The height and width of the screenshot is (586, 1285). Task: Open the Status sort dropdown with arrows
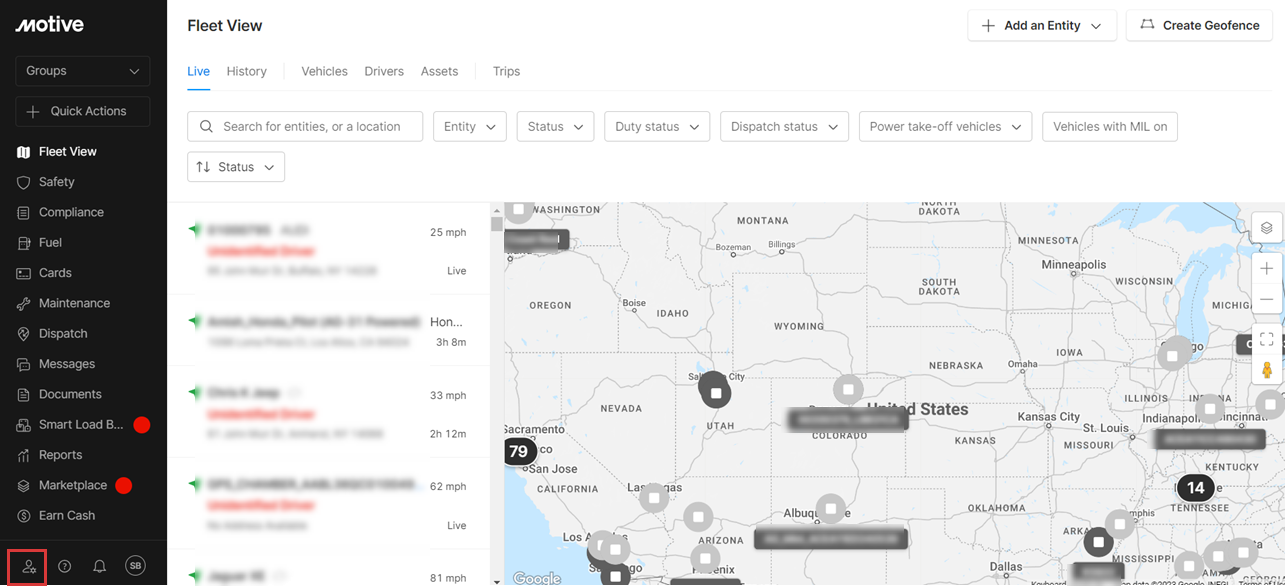click(236, 167)
